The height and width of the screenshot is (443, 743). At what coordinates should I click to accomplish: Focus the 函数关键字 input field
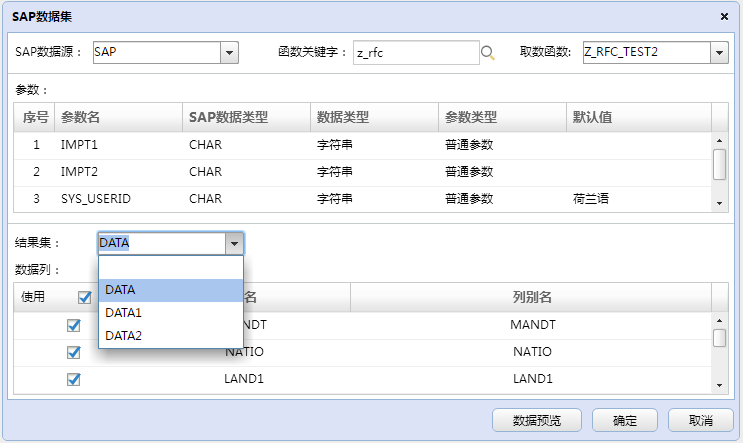[416, 53]
